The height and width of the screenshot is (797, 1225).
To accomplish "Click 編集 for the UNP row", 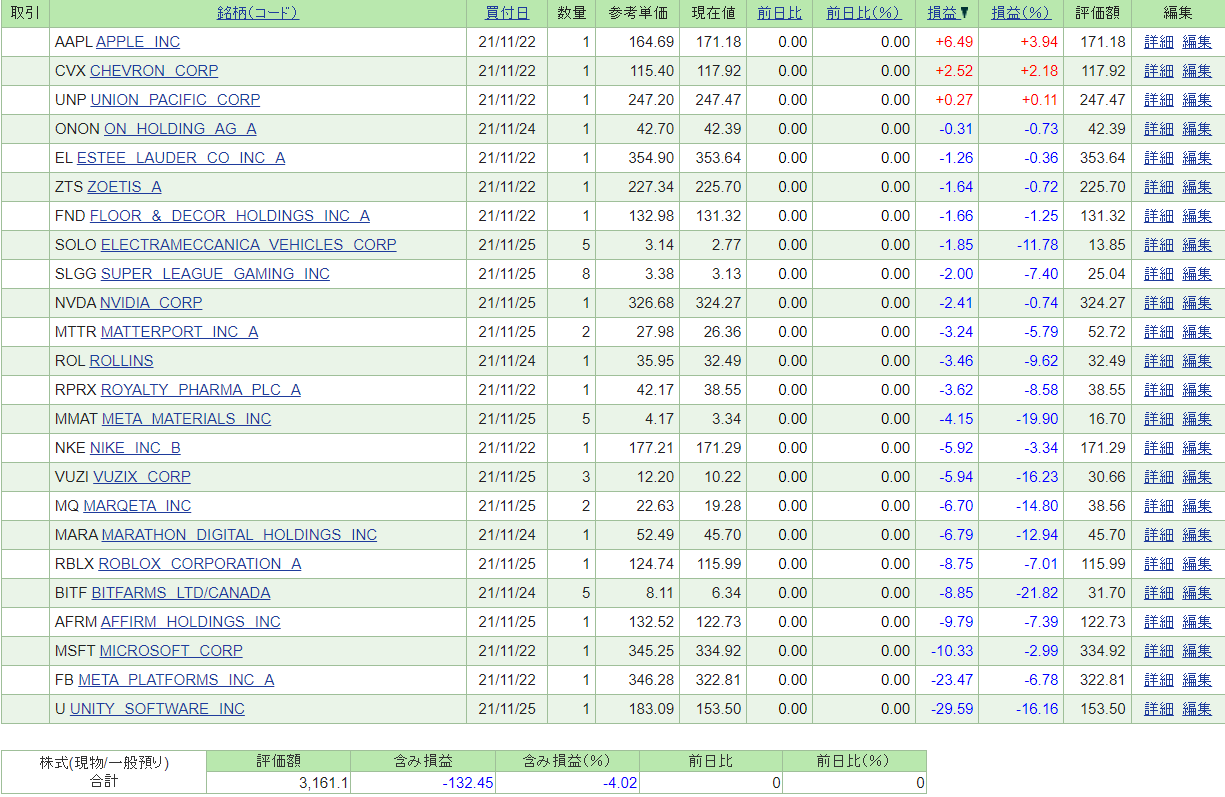I will click(1197, 100).
